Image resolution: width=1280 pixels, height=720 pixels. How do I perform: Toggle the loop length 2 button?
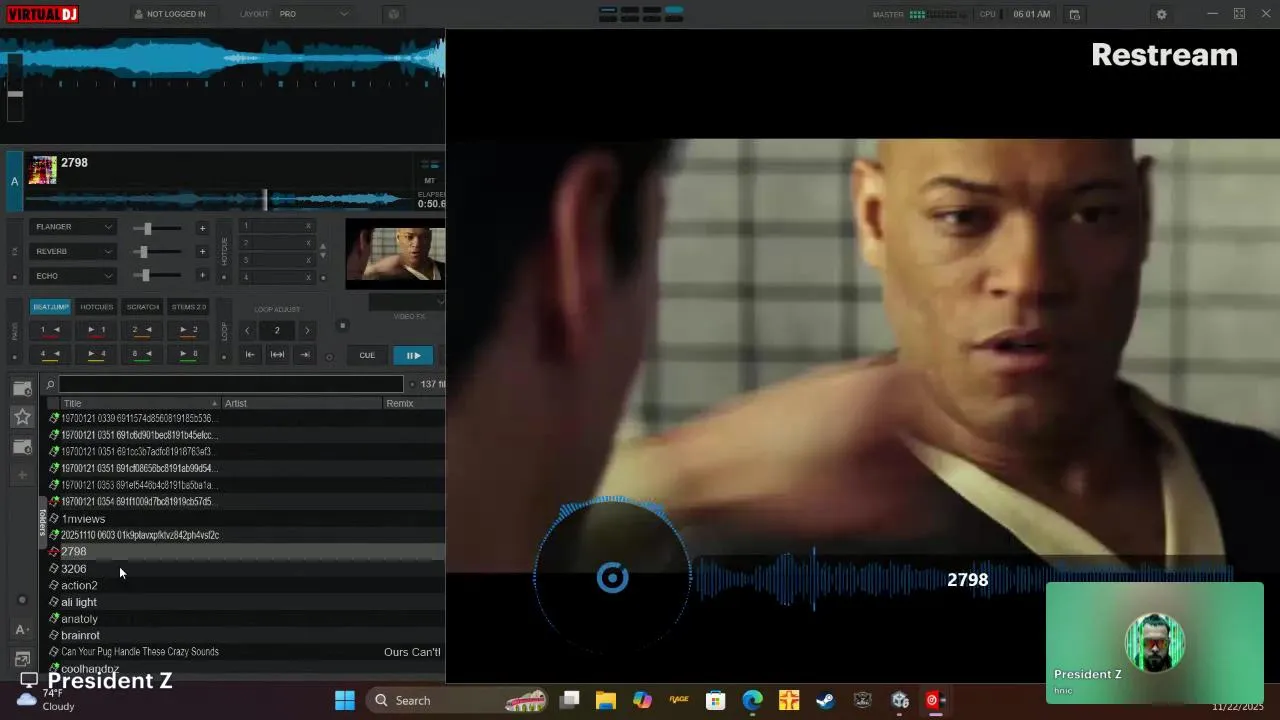[x=277, y=331]
